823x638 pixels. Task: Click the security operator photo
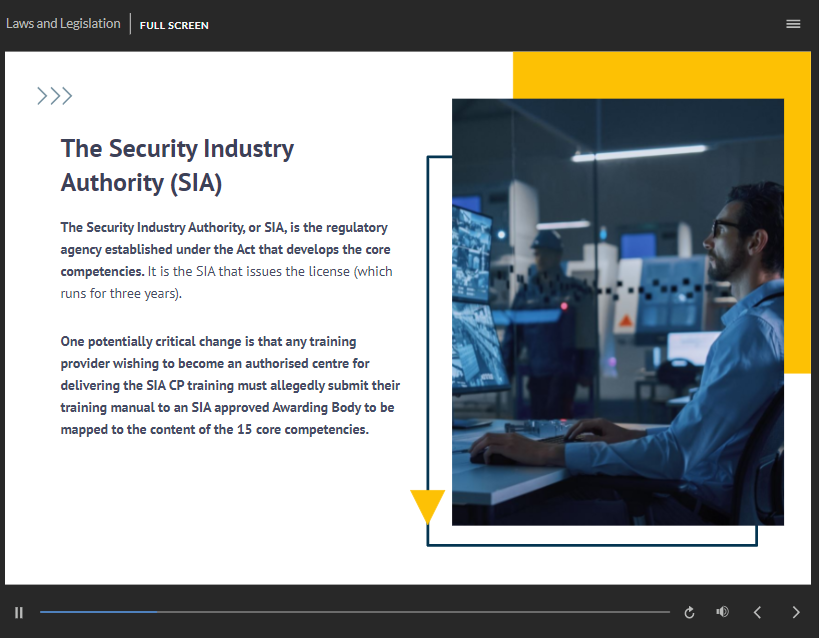pos(618,312)
